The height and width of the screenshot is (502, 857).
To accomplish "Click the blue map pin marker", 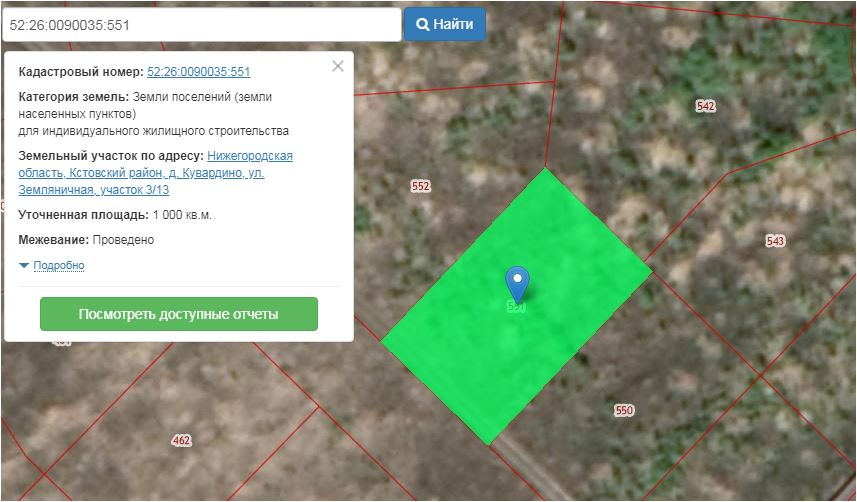I will click(517, 280).
